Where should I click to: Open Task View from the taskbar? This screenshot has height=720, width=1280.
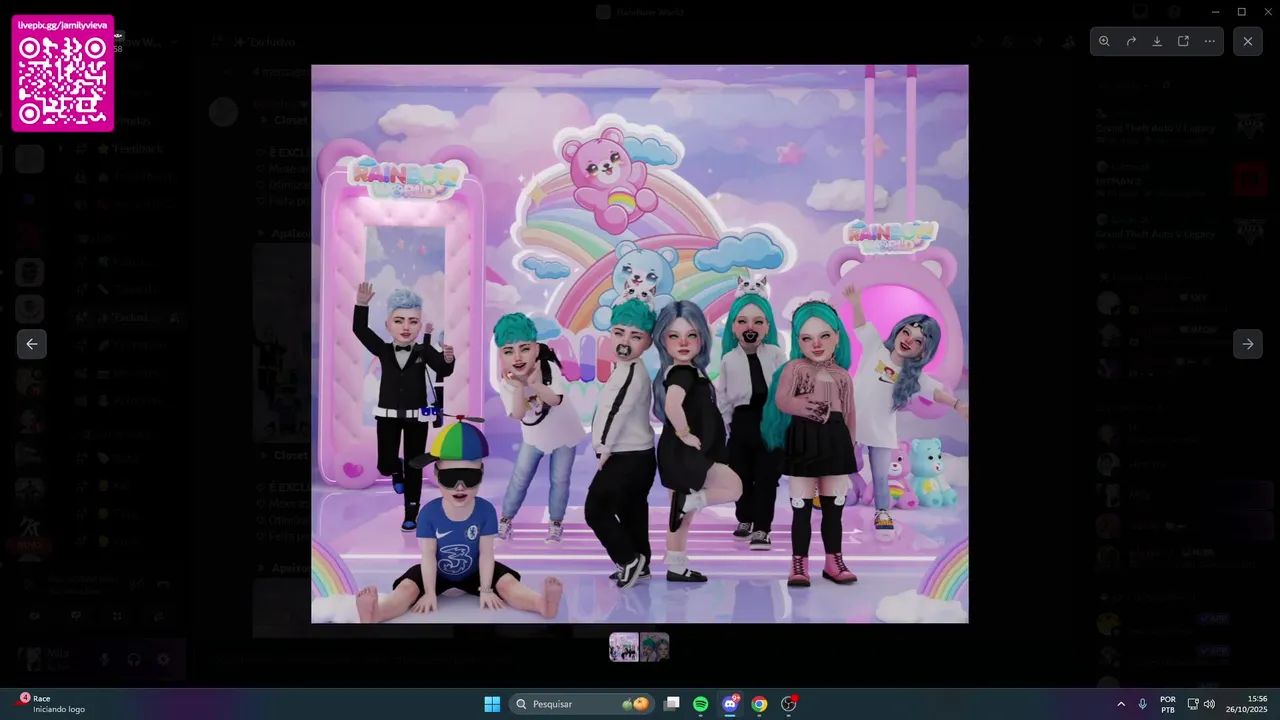point(673,704)
